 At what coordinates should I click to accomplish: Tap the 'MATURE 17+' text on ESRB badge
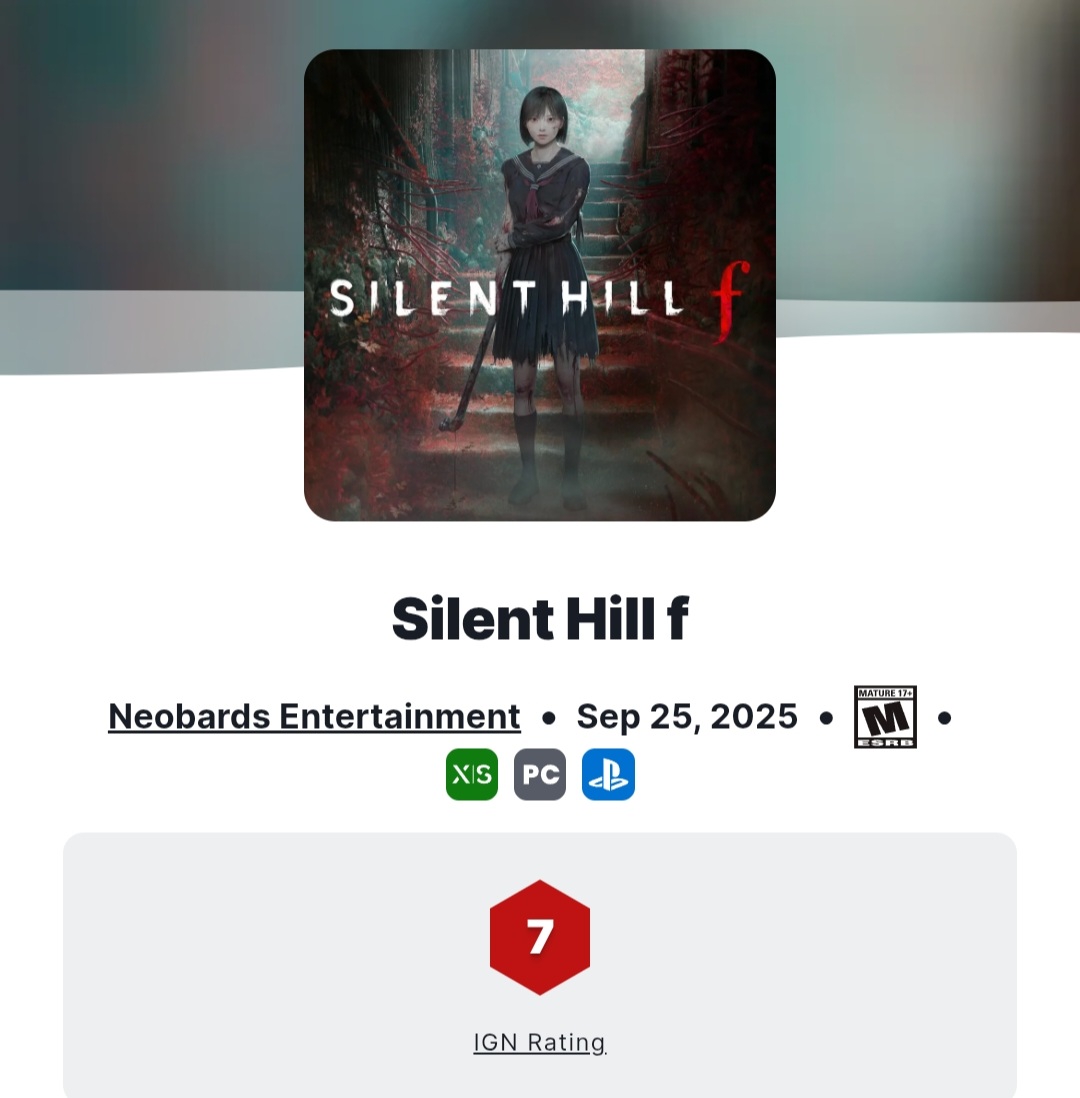pos(885,693)
